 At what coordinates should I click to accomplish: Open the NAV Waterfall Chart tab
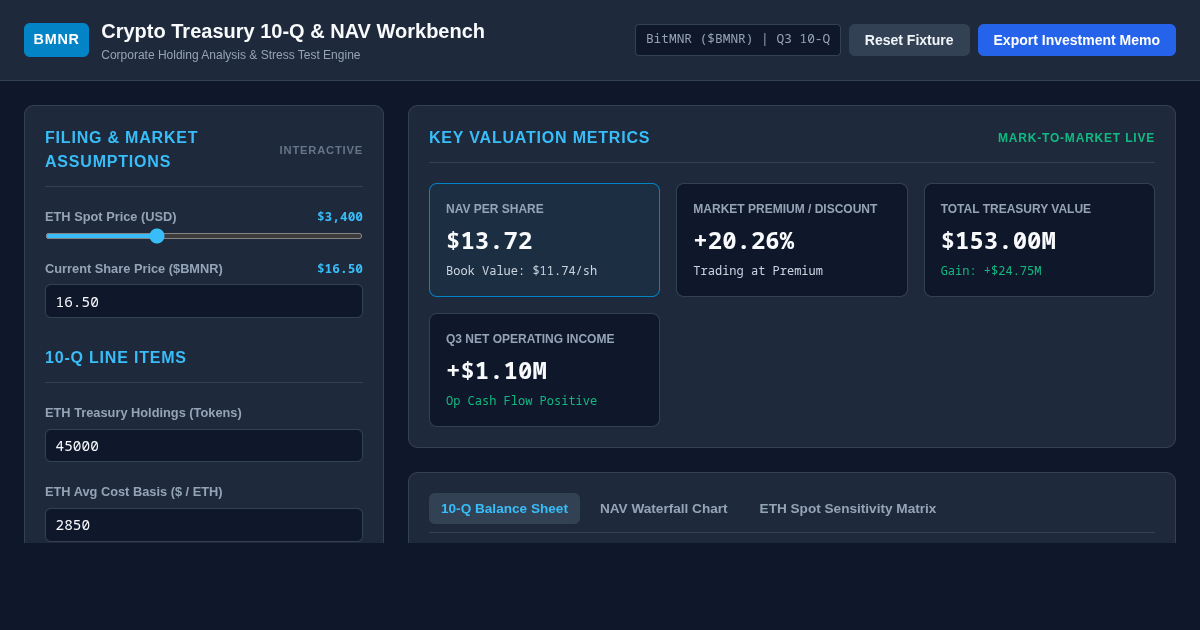[664, 508]
